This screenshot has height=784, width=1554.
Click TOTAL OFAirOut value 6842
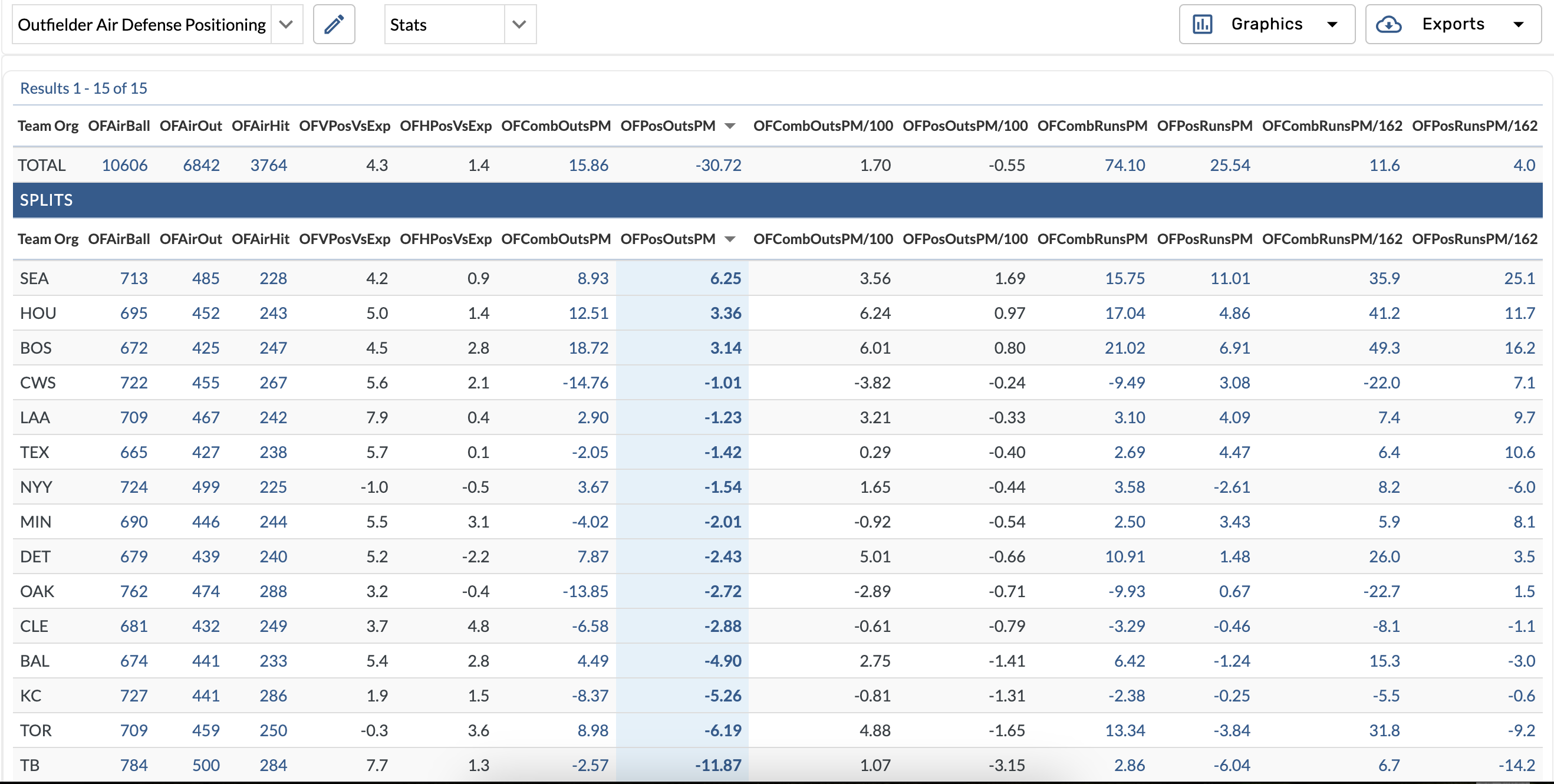coord(201,165)
